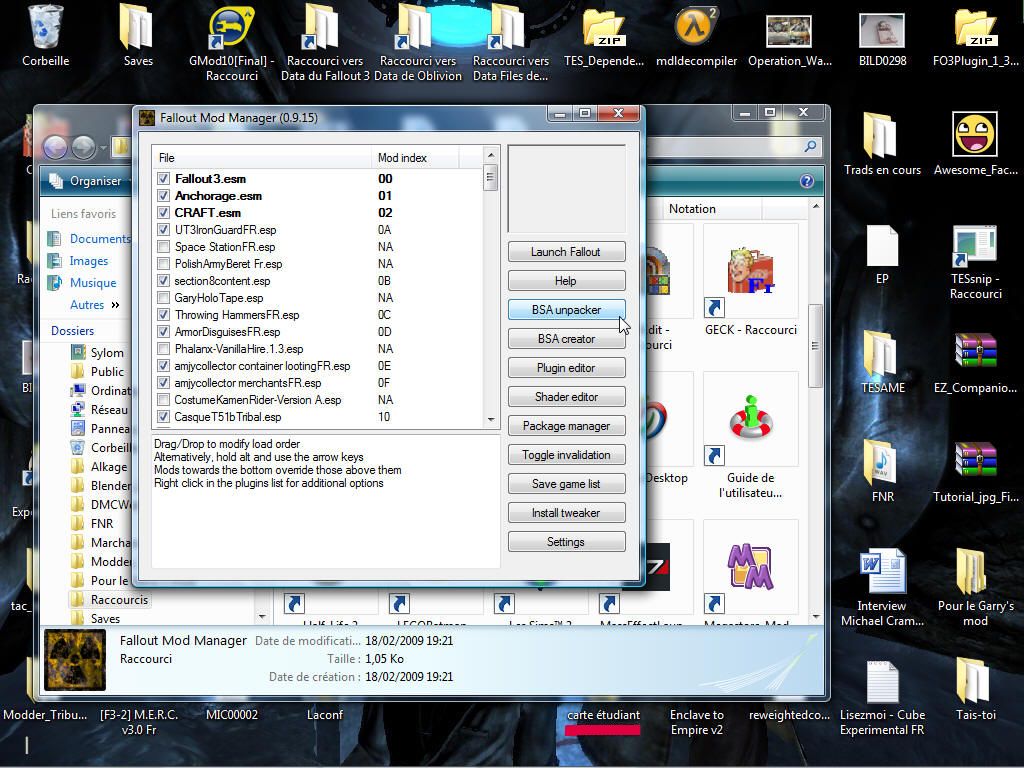
Task: Open Guide de l'utilisateur shortcut in Explorer
Action: 750,436
